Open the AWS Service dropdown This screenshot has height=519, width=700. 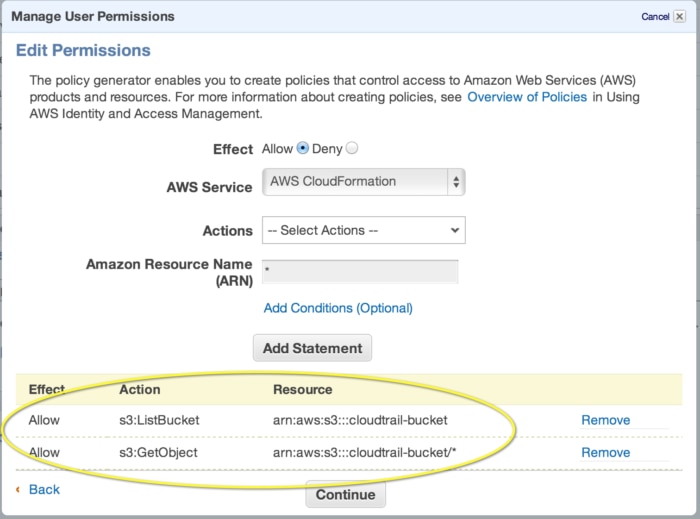pyautogui.click(x=363, y=182)
